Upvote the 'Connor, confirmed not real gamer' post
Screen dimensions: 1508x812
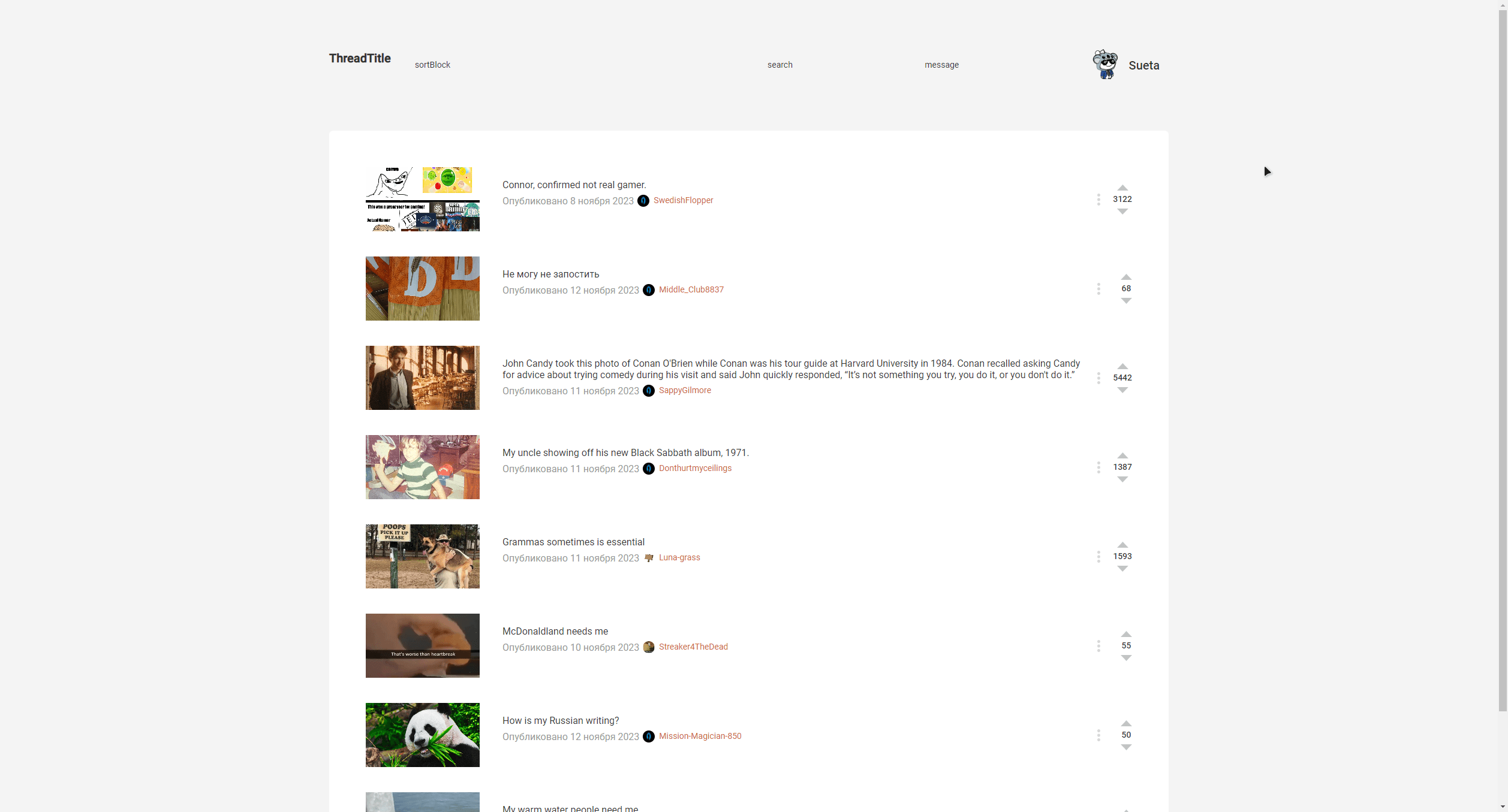coord(1122,188)
